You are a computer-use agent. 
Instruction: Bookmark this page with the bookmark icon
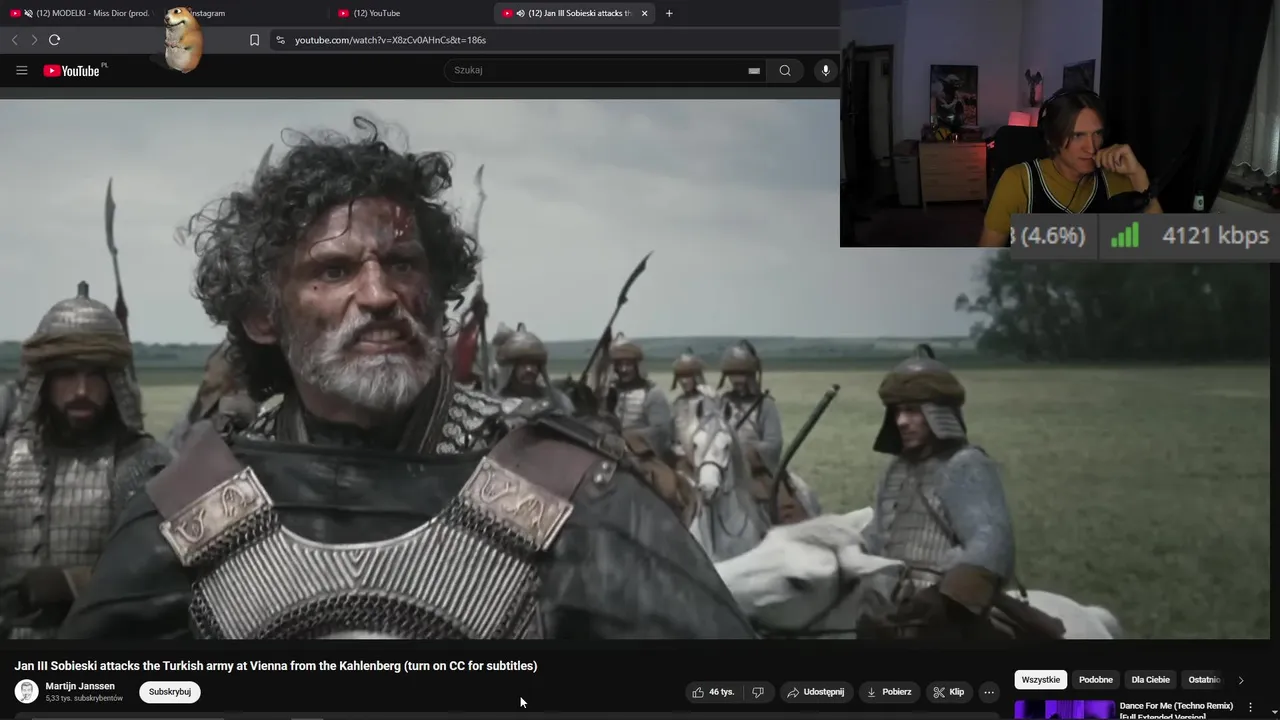pos(254,40)
